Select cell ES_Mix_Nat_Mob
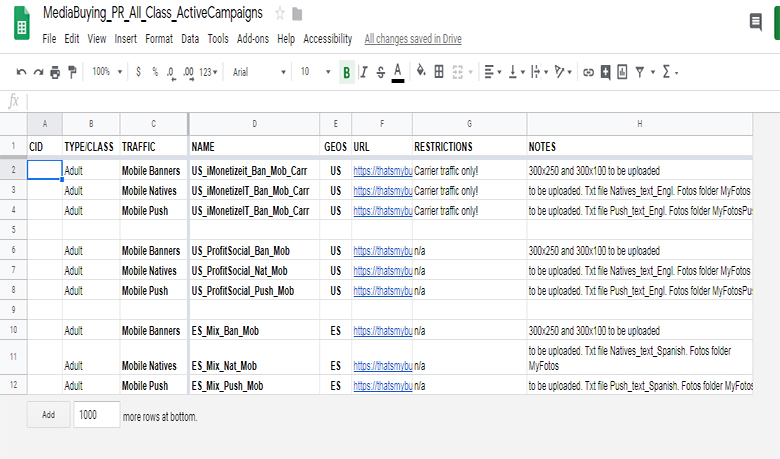The height and width of the screenshot is (459, 780). tap(254, 358)
